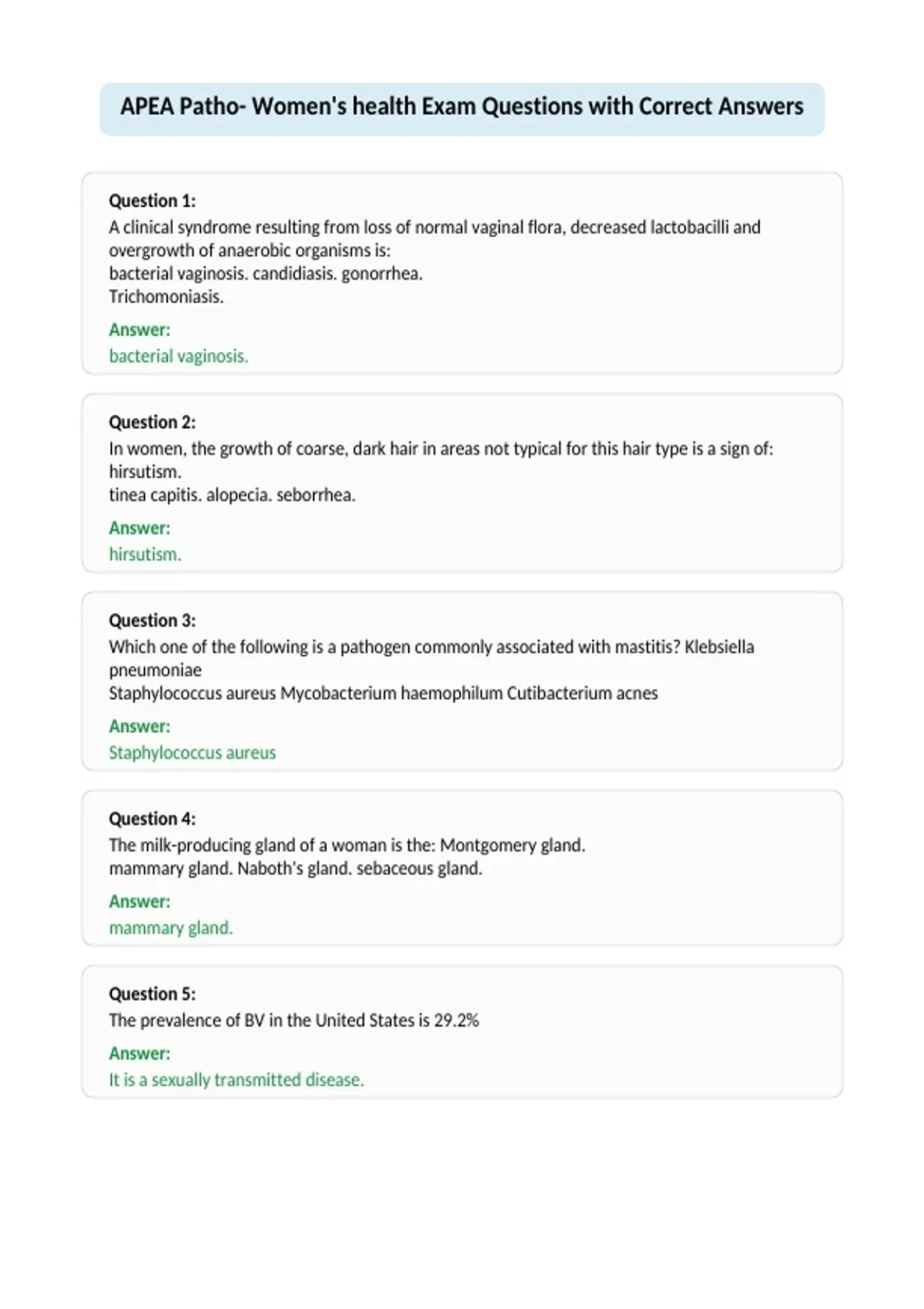The image size is (924, 1309).
Task: Select the Question 1 heading
Action: coord(152,201)
